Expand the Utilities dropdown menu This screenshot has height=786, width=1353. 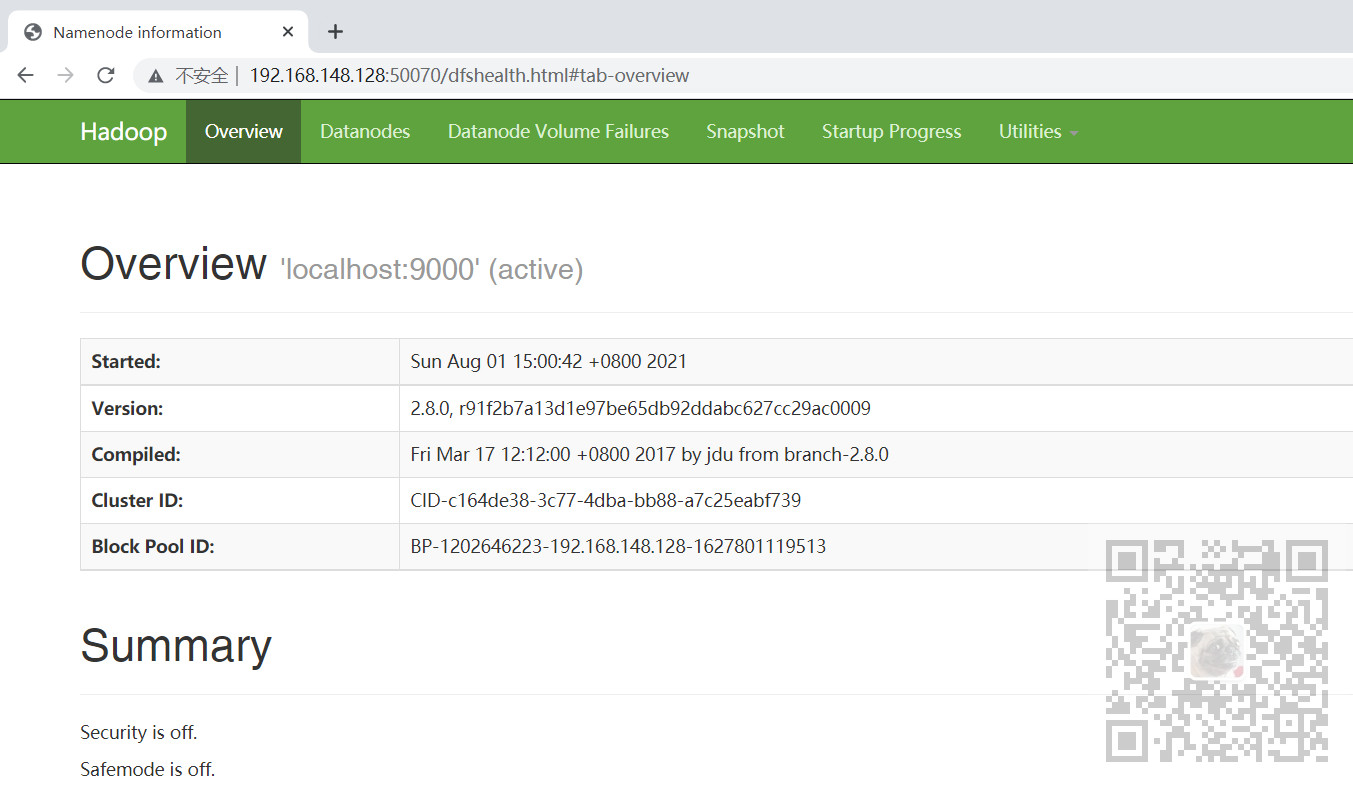tap(1038, 131)
